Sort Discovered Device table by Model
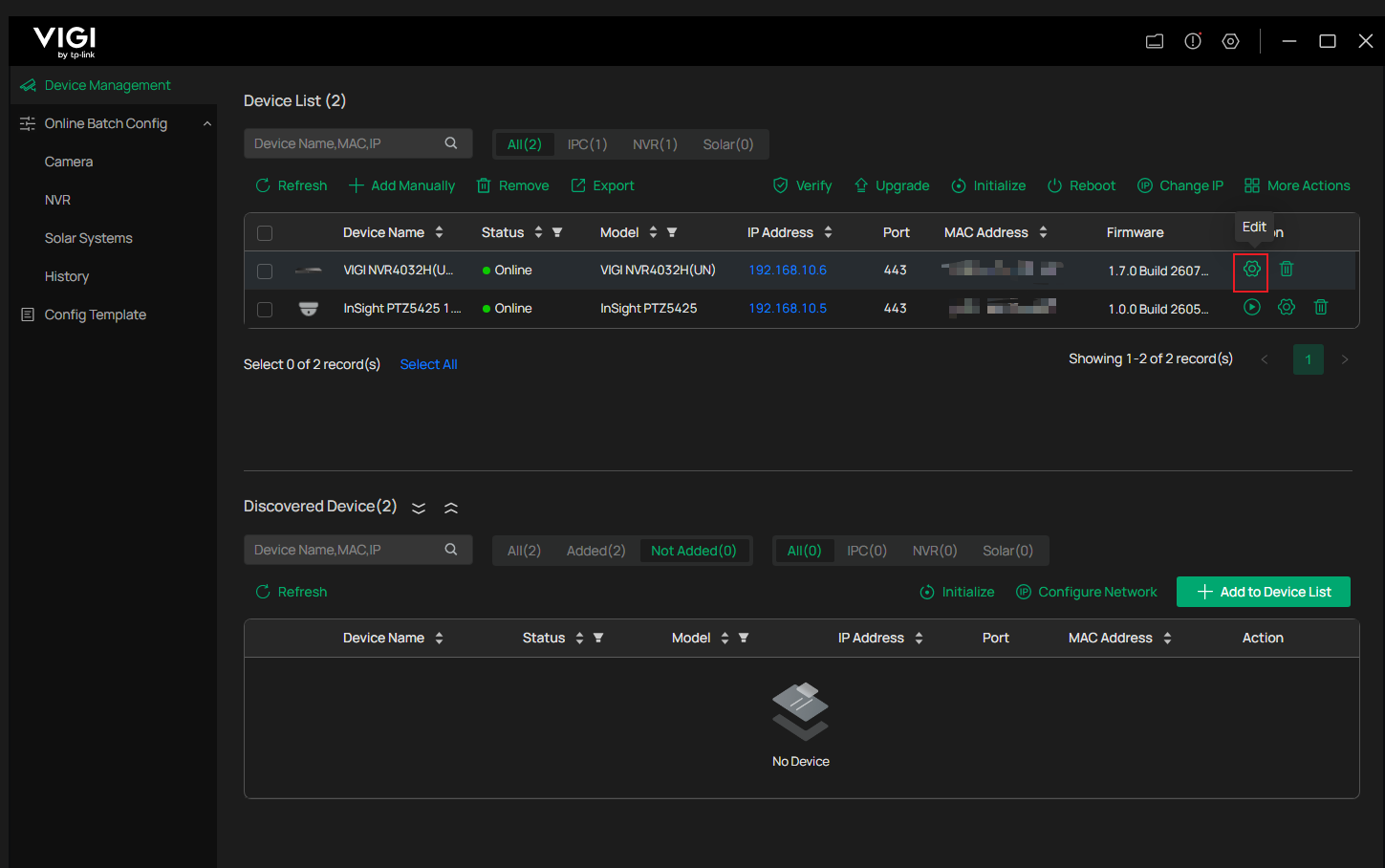 (725, 638)
